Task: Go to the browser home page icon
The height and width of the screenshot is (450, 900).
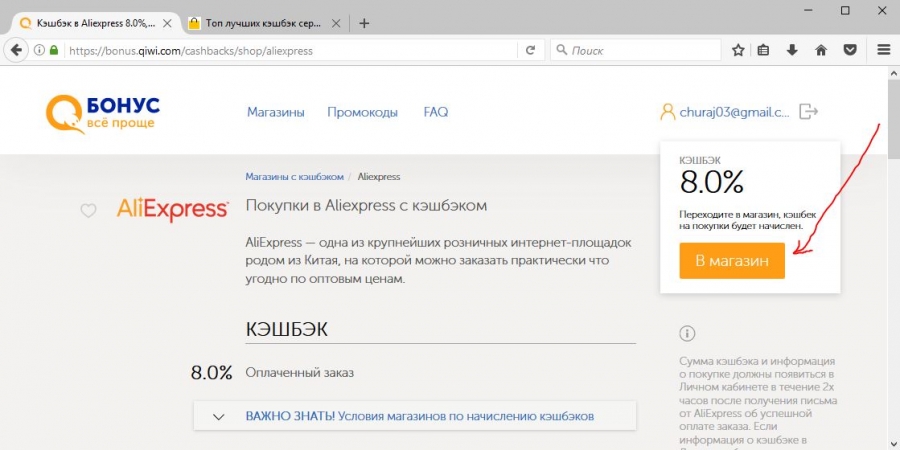Action: point(821,51)
